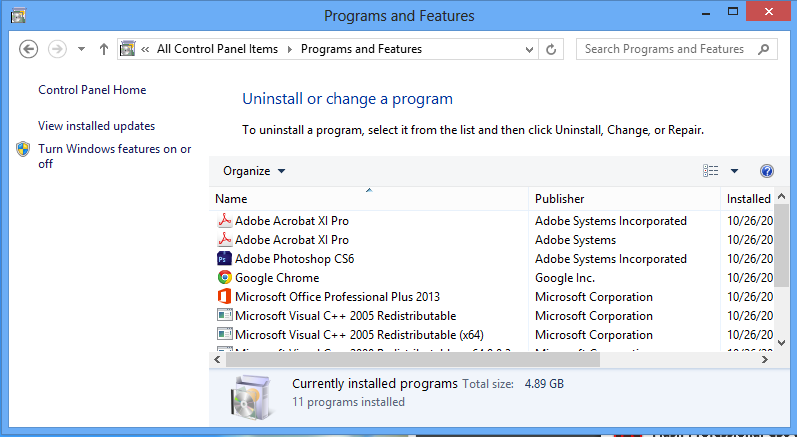Sort by the Name column header

coord(369,199)
